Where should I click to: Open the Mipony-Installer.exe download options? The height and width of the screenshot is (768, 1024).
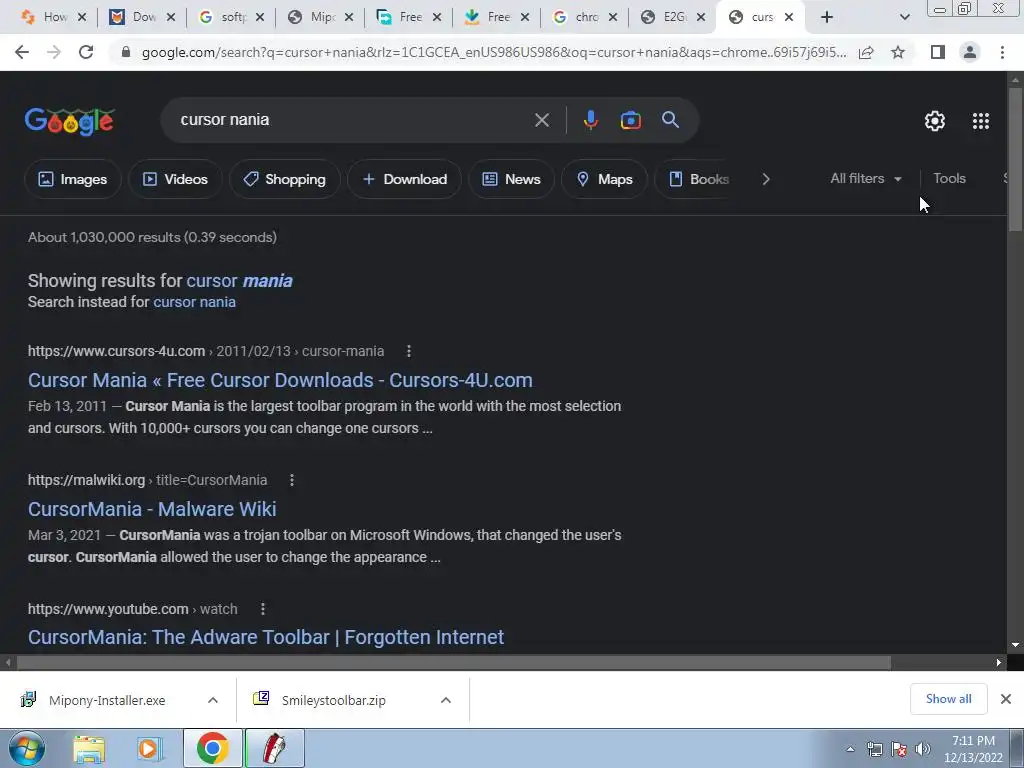tap(213, 700)
